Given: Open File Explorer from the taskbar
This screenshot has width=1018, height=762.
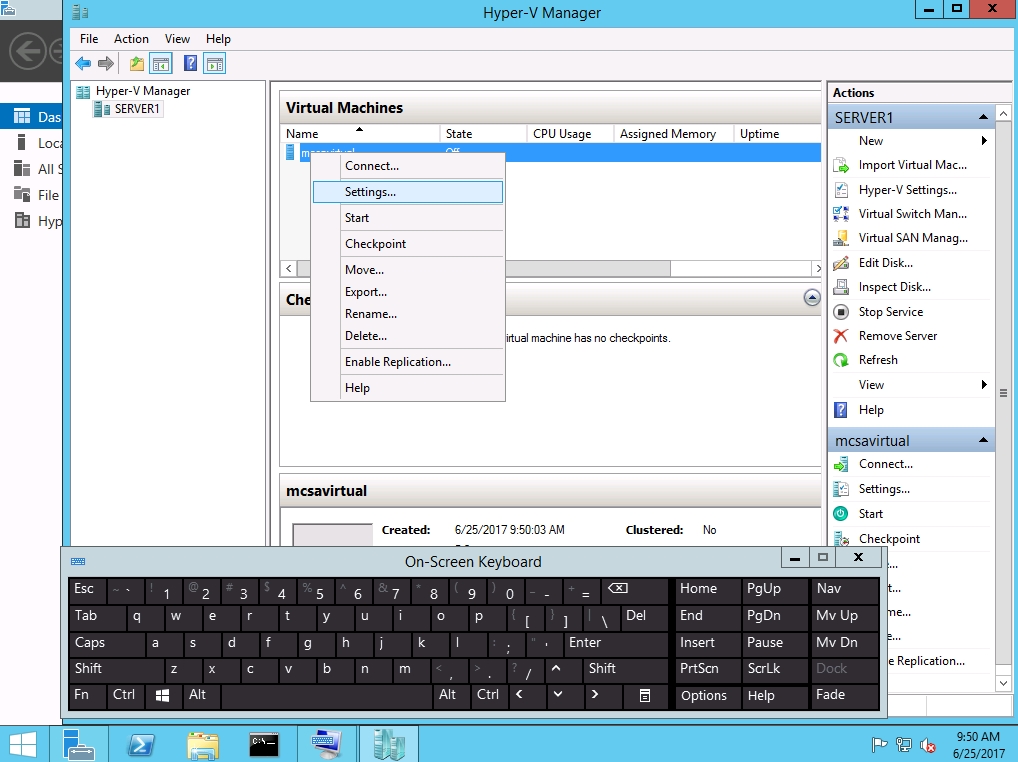Looking at the screenshot, I should click(203, 744).
